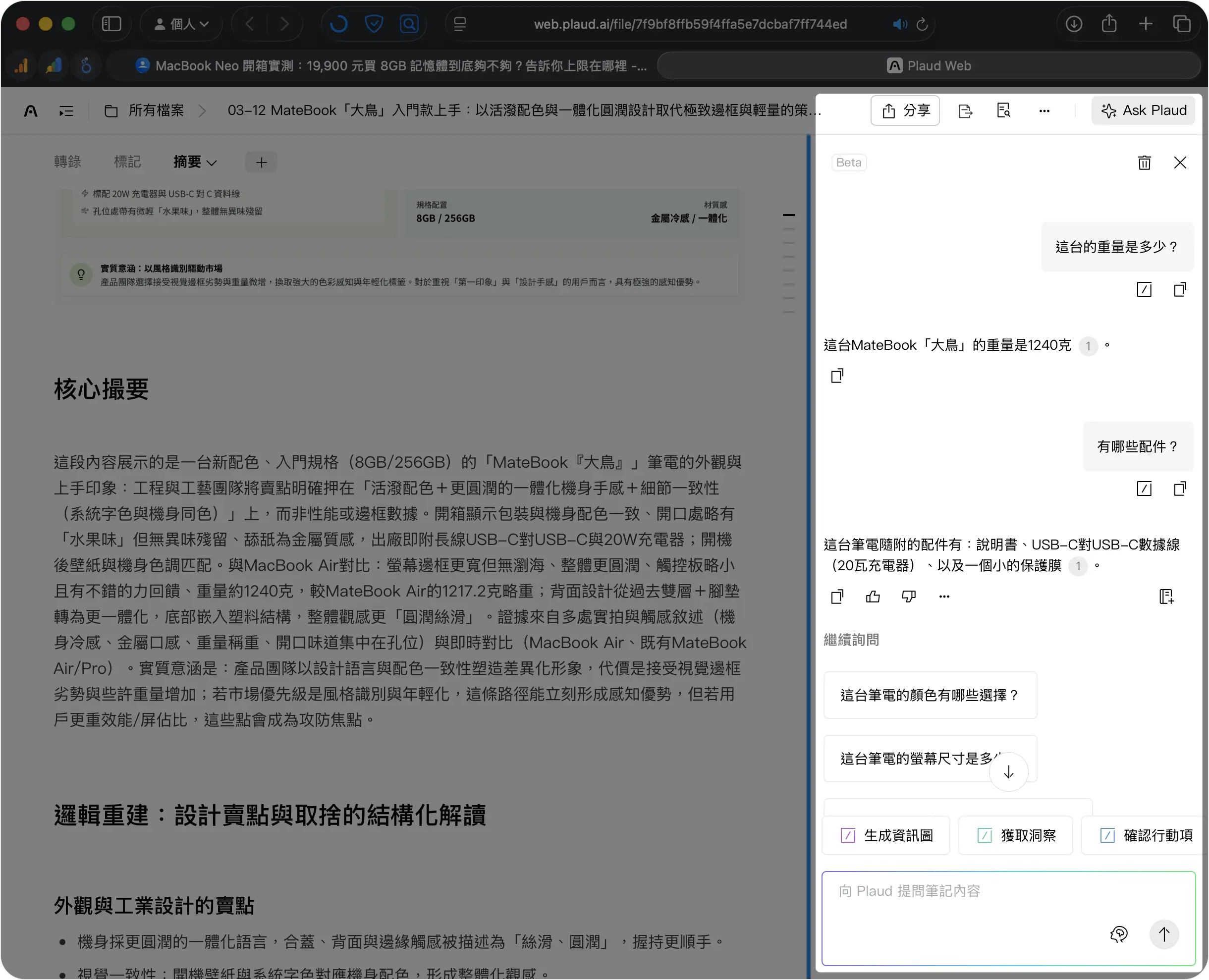The image size is (1209, 980).
Task: Edit the 有哪些配件 question
Action: 1144,489
